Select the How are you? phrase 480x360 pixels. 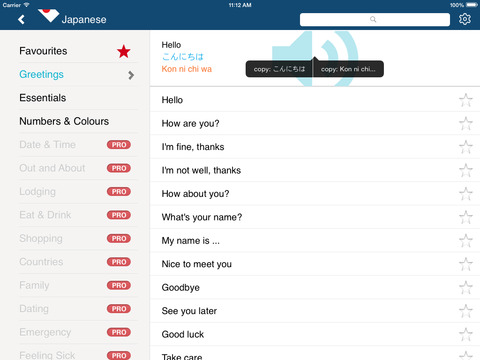[x=190, y=124]
